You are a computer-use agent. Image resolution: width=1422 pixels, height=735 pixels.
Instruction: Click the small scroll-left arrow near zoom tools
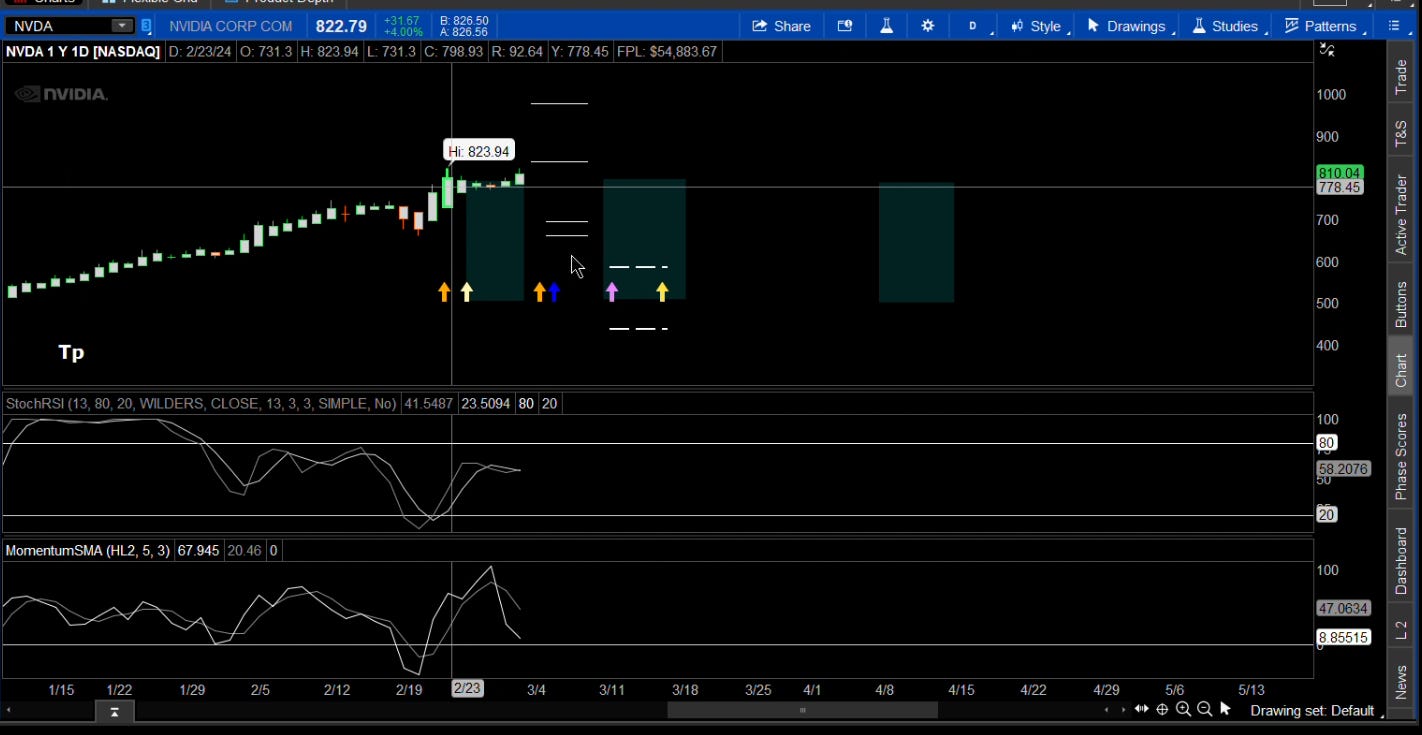(x=1106, y=710)
